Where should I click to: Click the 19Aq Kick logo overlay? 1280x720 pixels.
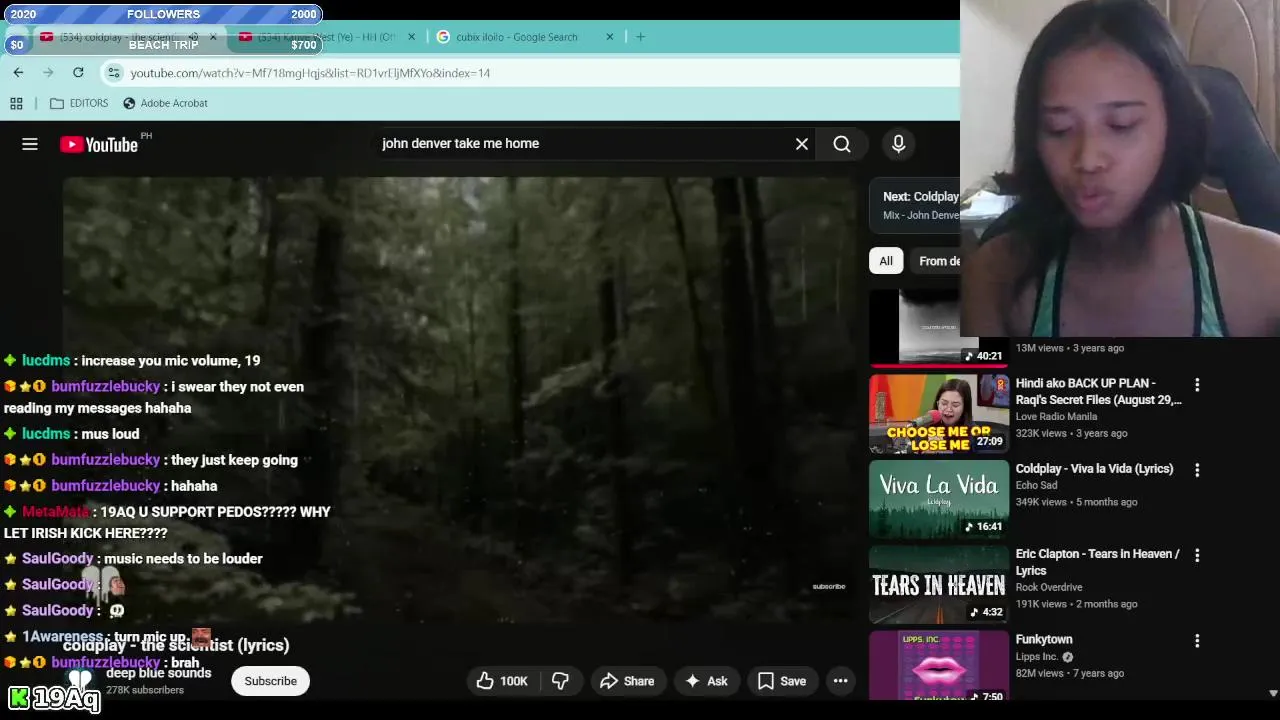[54, 697]
